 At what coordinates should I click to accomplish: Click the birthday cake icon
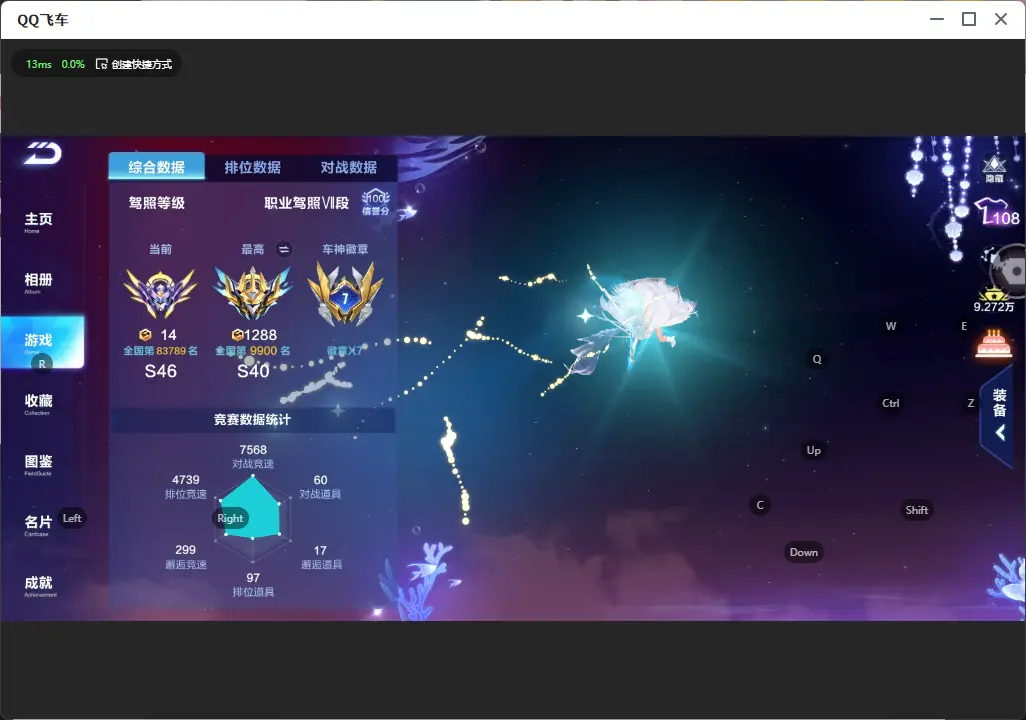click(993, 343)
